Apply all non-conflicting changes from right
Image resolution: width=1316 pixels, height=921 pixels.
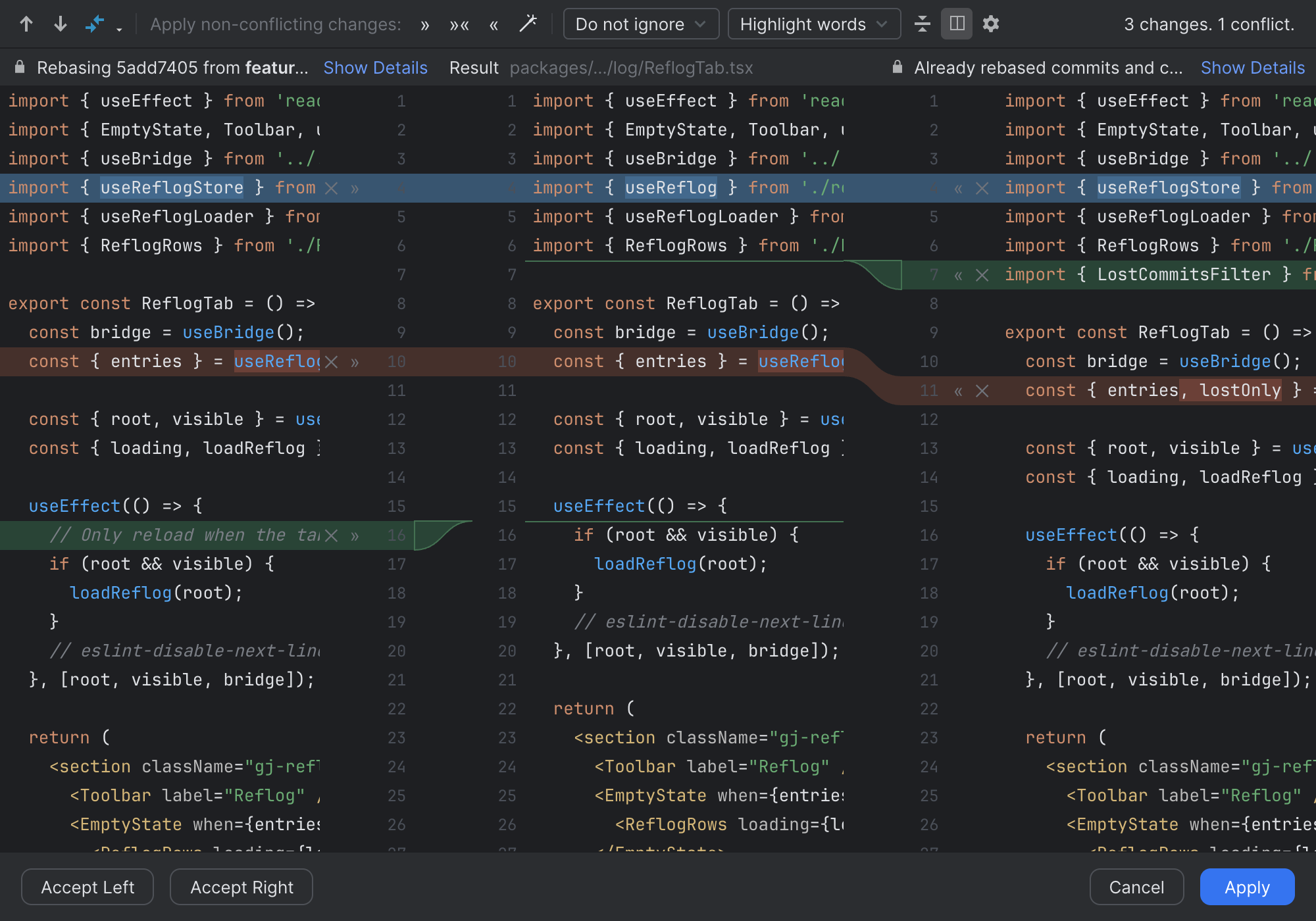click(493, 25)
